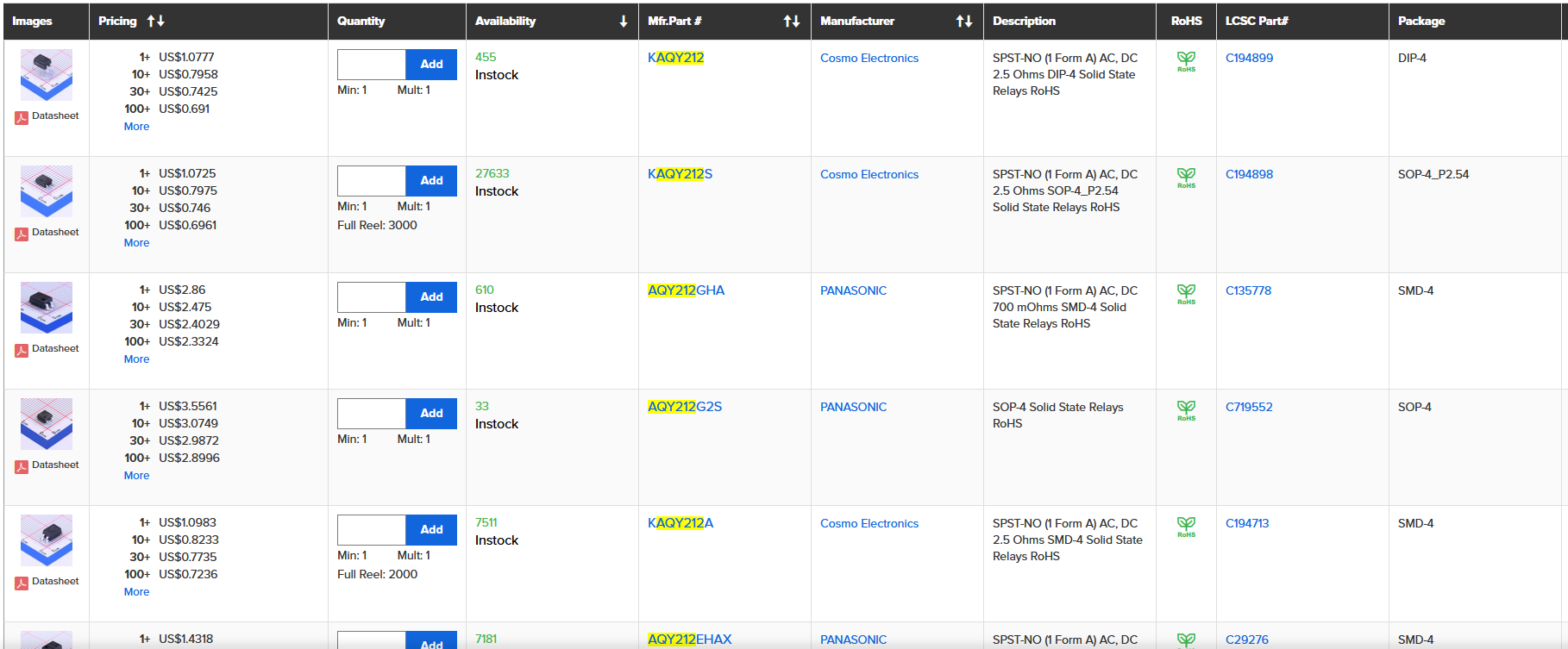Open PANASONIC link for AQY212G2S
Screen dimensions: 1568x649
click(853, 407)
